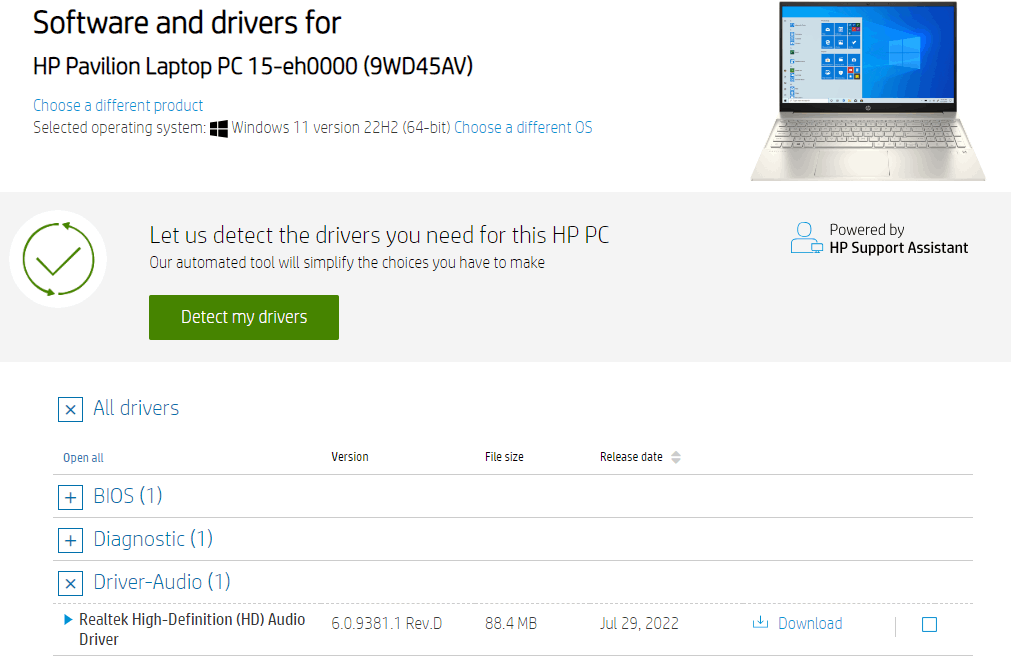Click the Detect my drivers button
Screen dimensions: 1011x661
(x=244, y=317)
